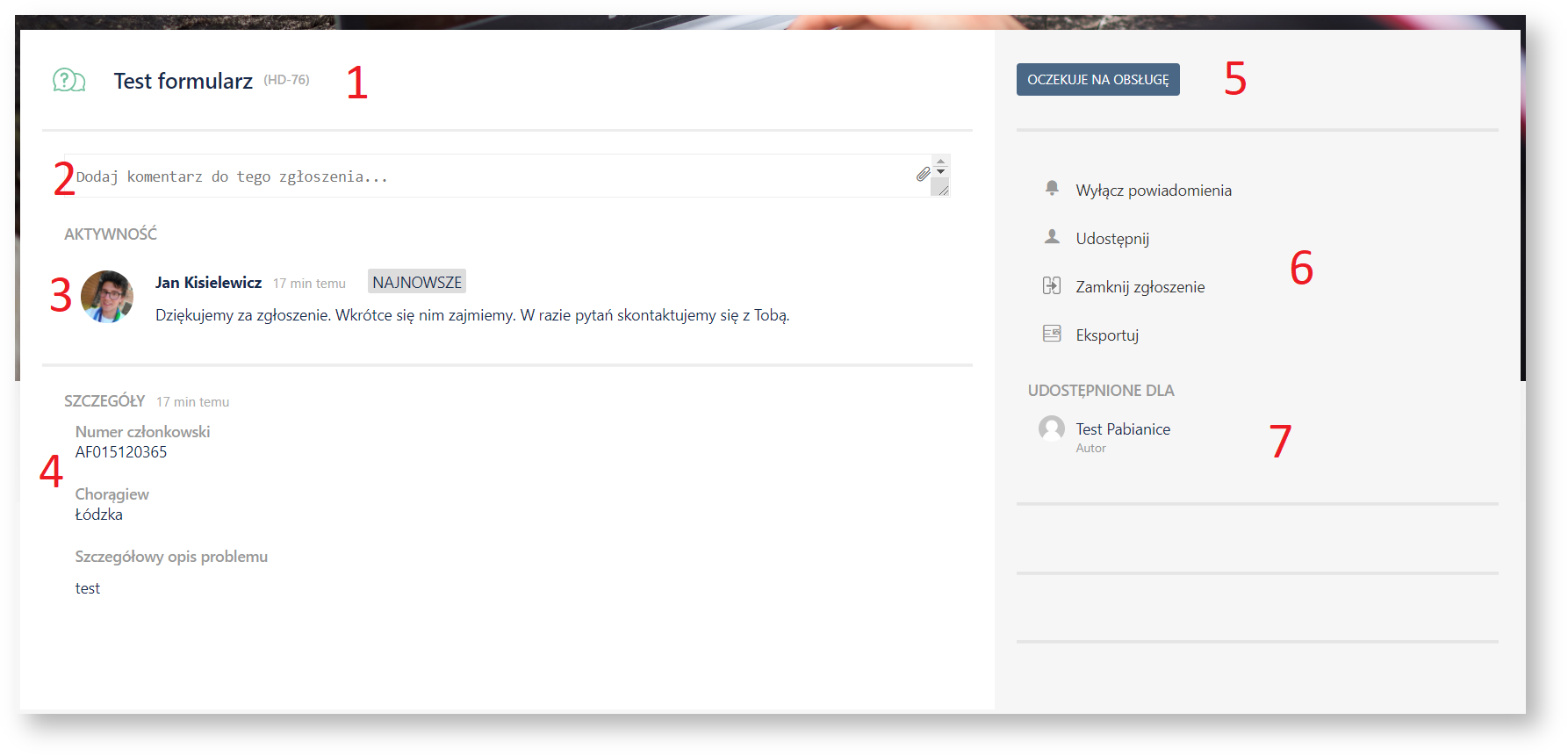The height and width of the screenshot is (756, 1568).
Task: Click the Test Pabianice avatar icon
Action: (x=1052, y=428)
